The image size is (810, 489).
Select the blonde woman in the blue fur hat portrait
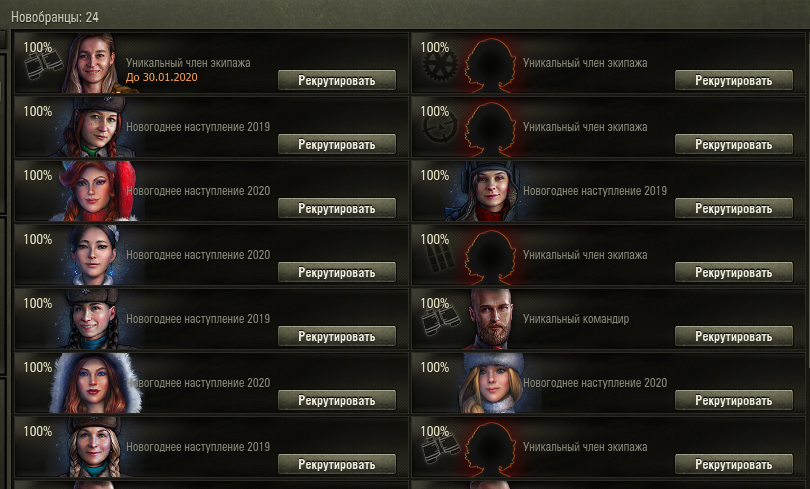coord(492,383)
